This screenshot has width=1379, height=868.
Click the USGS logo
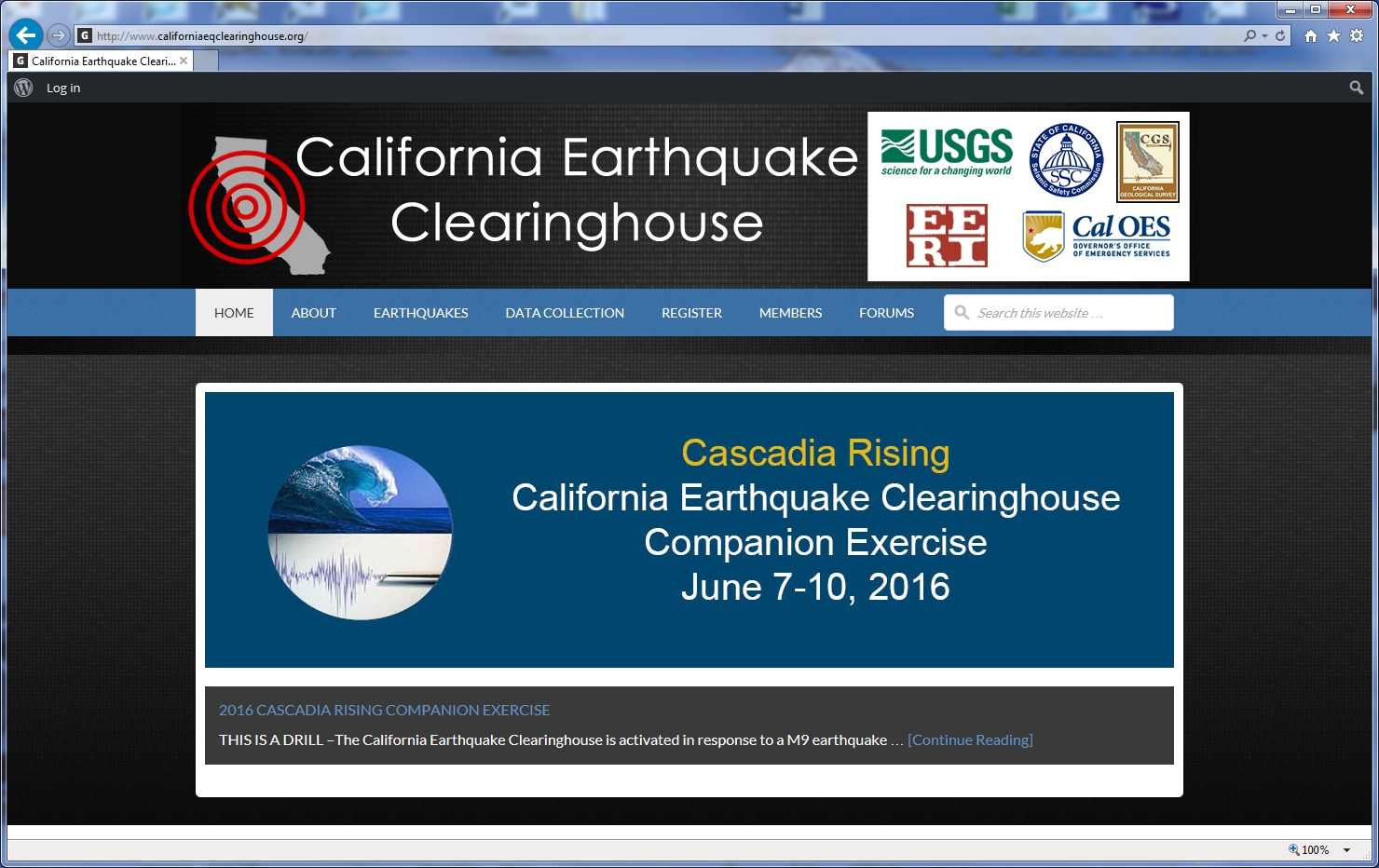tap(946, 149)
